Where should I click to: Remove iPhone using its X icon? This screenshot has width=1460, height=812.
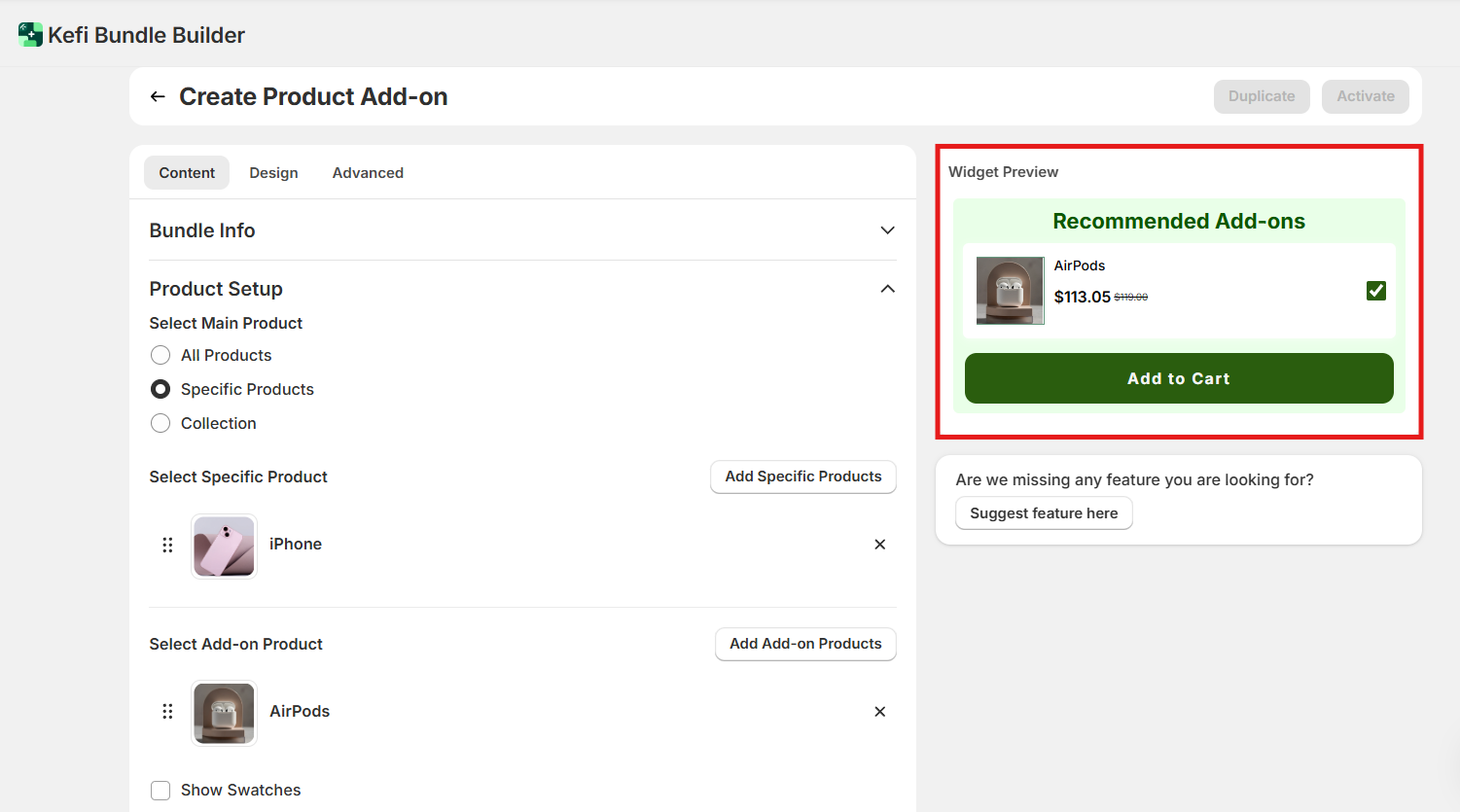(x=879, y=545)
